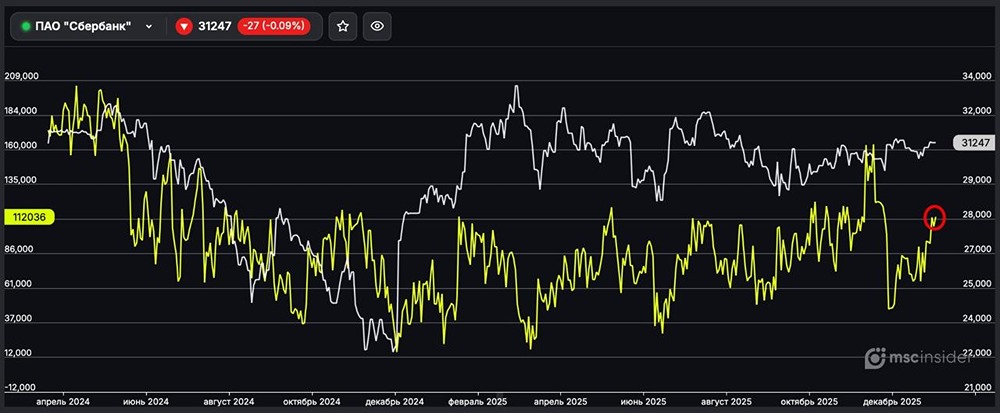Image resolution: width=1000 pixels, height=413 pixels.
Task: Click the yellow 112036 value label
Action: point(29,217)
